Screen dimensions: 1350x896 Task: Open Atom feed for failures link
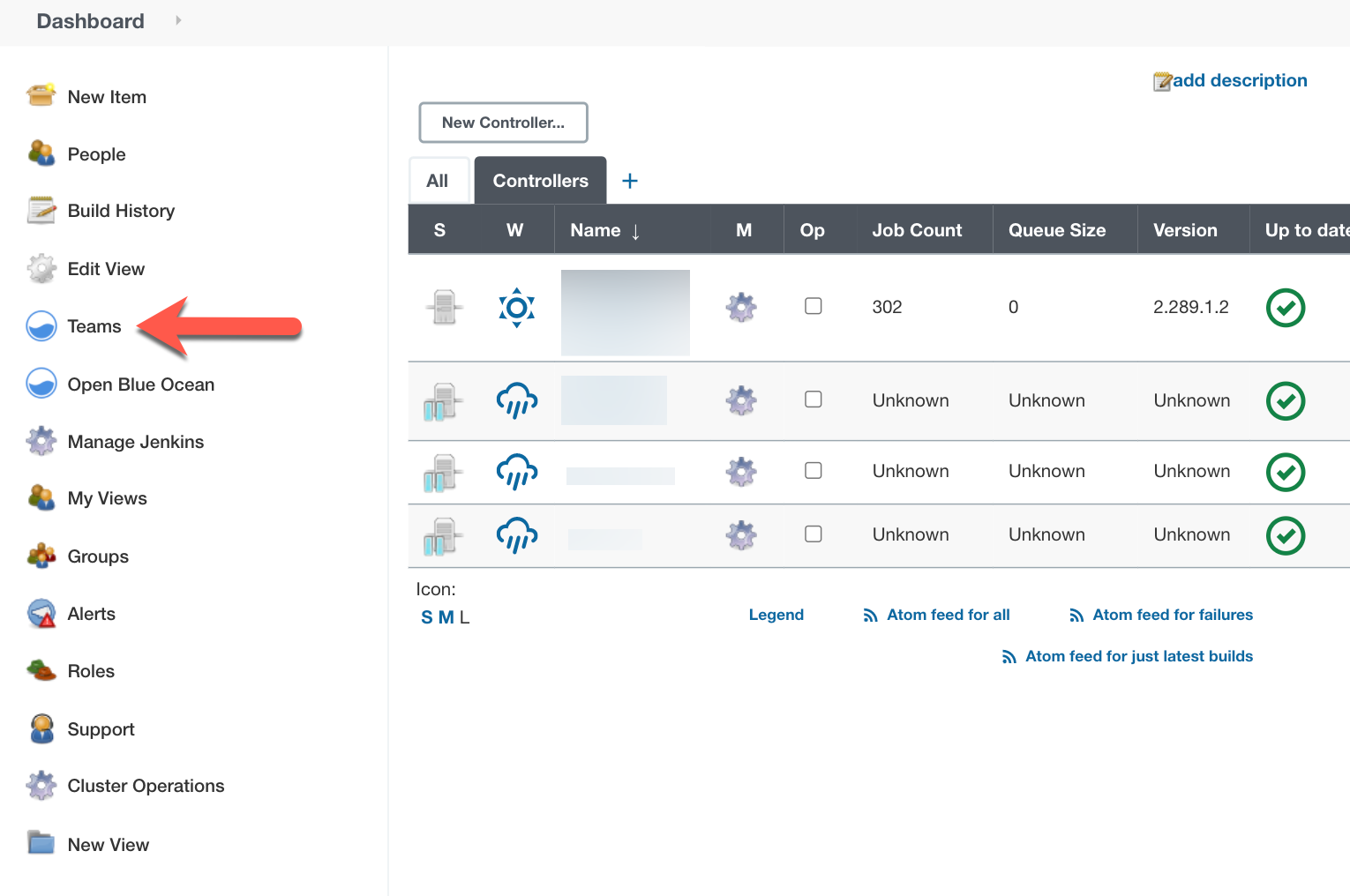(x=1173, y=615)
